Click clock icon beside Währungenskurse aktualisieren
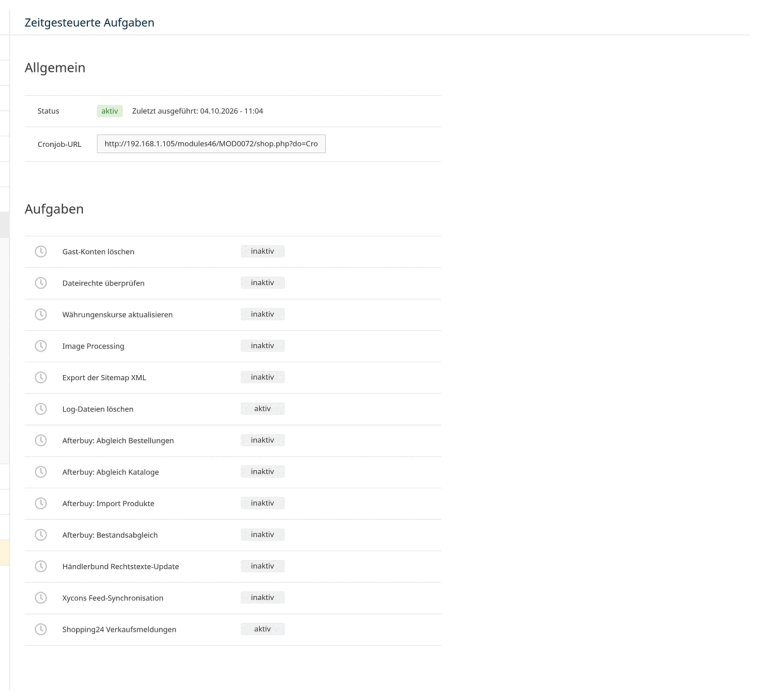The width and height of the screenshot is (760, 700). (x=41, y=314)
